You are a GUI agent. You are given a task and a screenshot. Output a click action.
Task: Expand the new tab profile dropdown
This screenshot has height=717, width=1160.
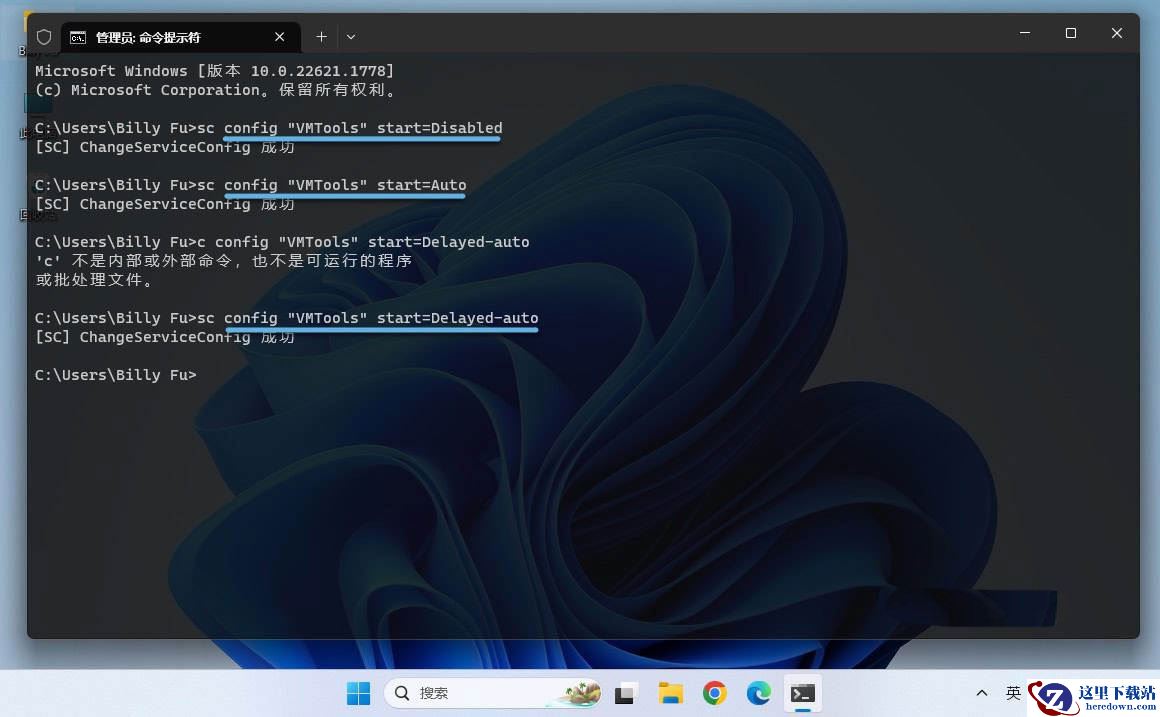pyautogui.click(x=351, y=36)
